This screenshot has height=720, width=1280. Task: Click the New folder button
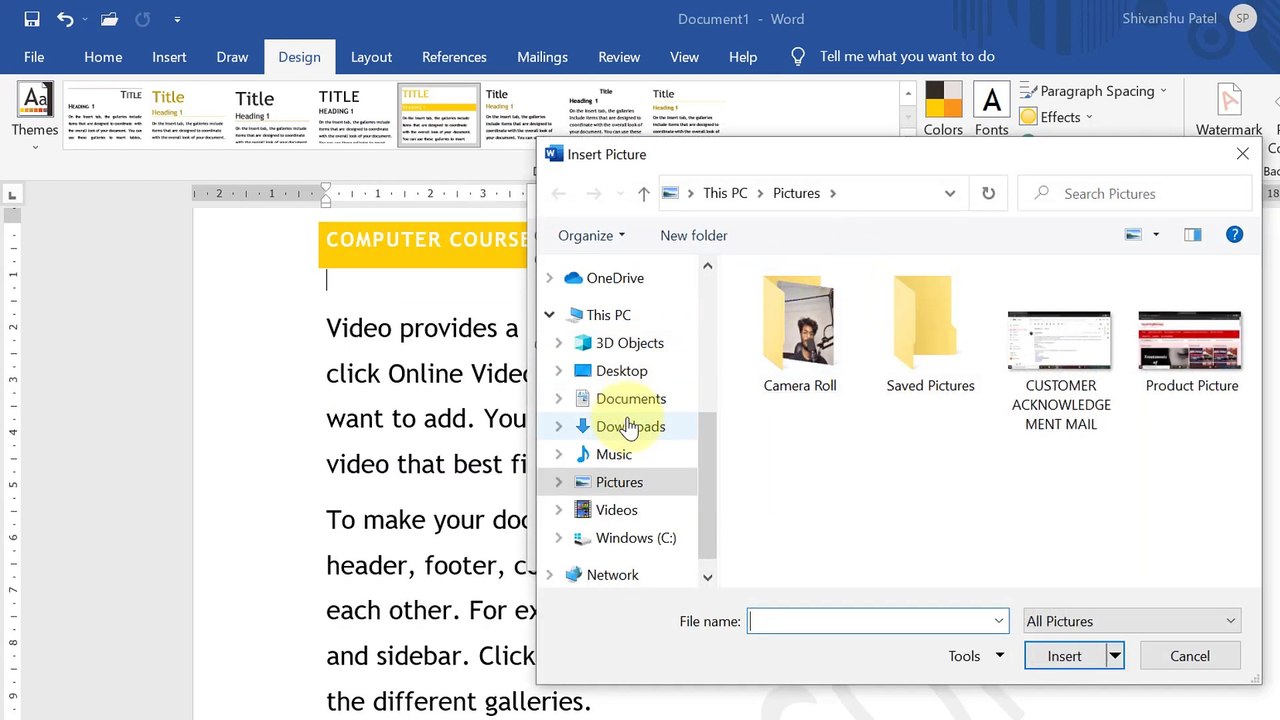(693, 236)
